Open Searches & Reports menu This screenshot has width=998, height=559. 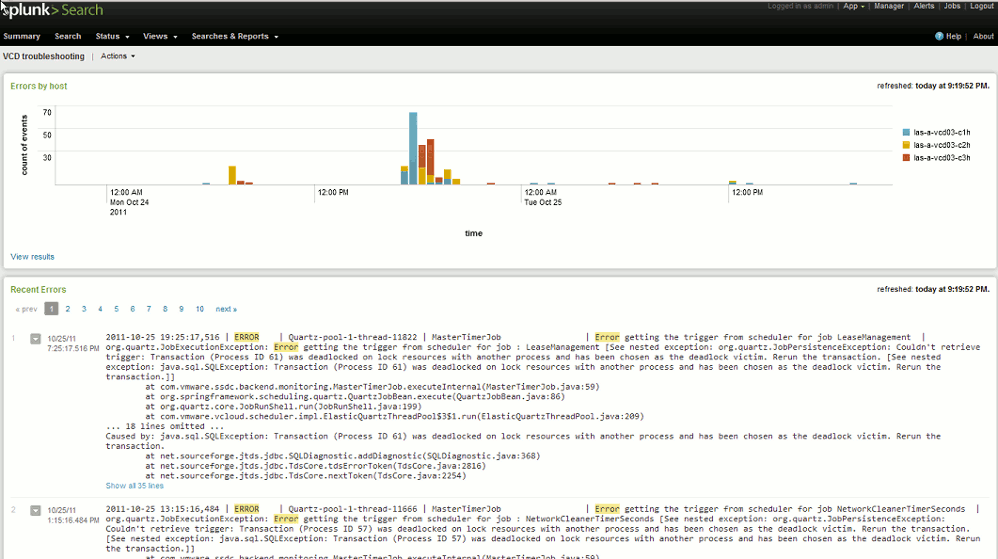tap(234, 36)
